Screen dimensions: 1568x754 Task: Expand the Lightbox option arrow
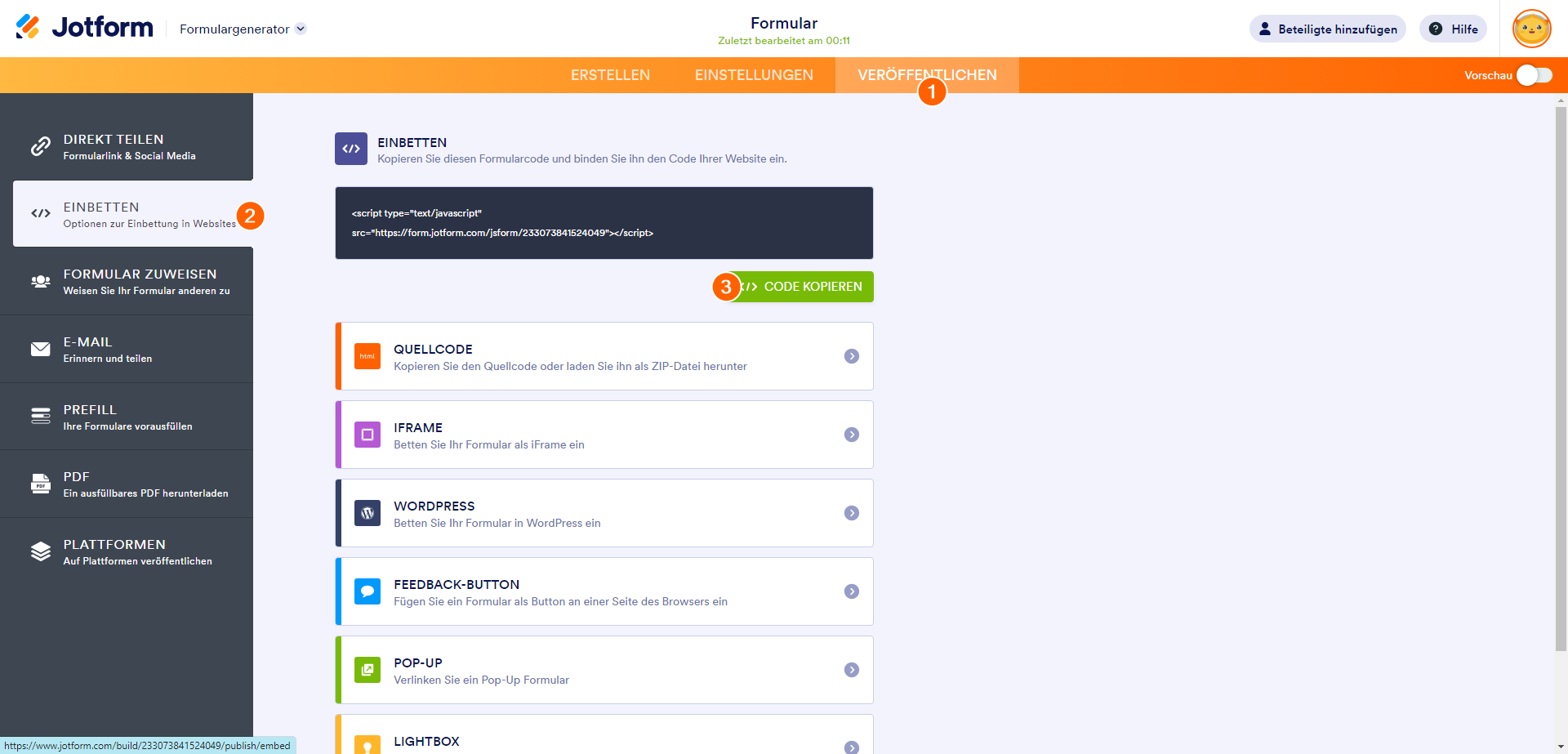coord(852,747)
